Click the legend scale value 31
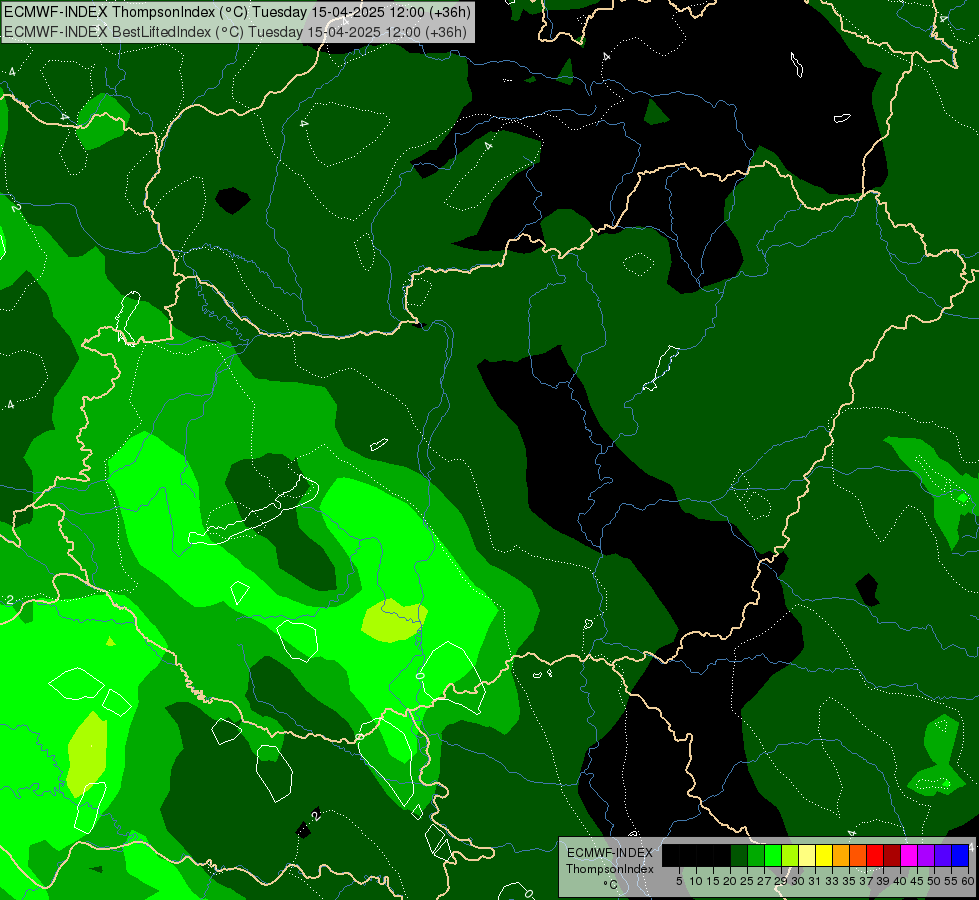Screen dimensions: 979x900 815,881
